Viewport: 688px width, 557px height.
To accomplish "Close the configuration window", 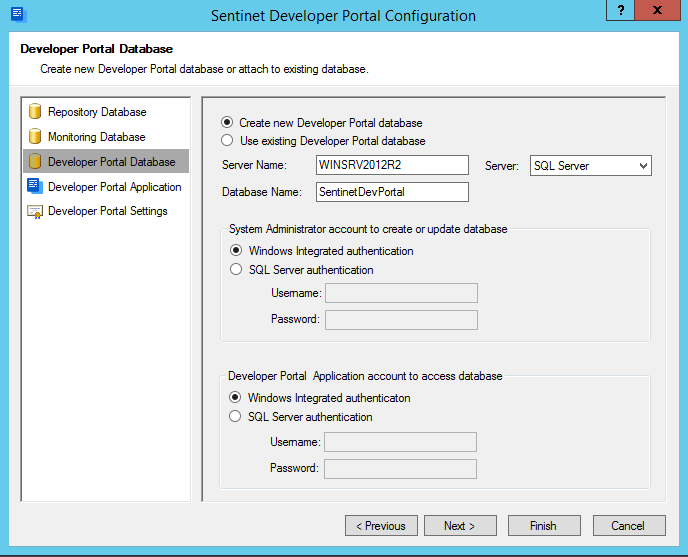I will pos(657,10).
